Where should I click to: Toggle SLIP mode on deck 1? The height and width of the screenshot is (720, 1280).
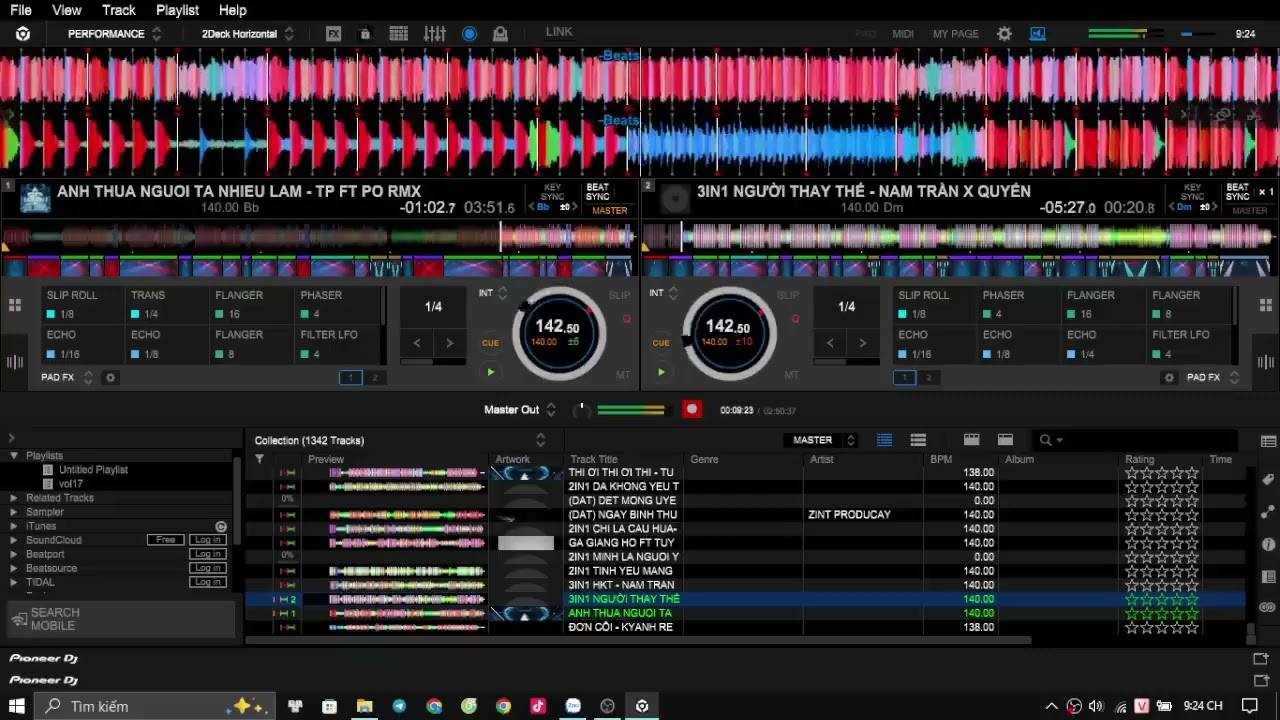[619, 295]
